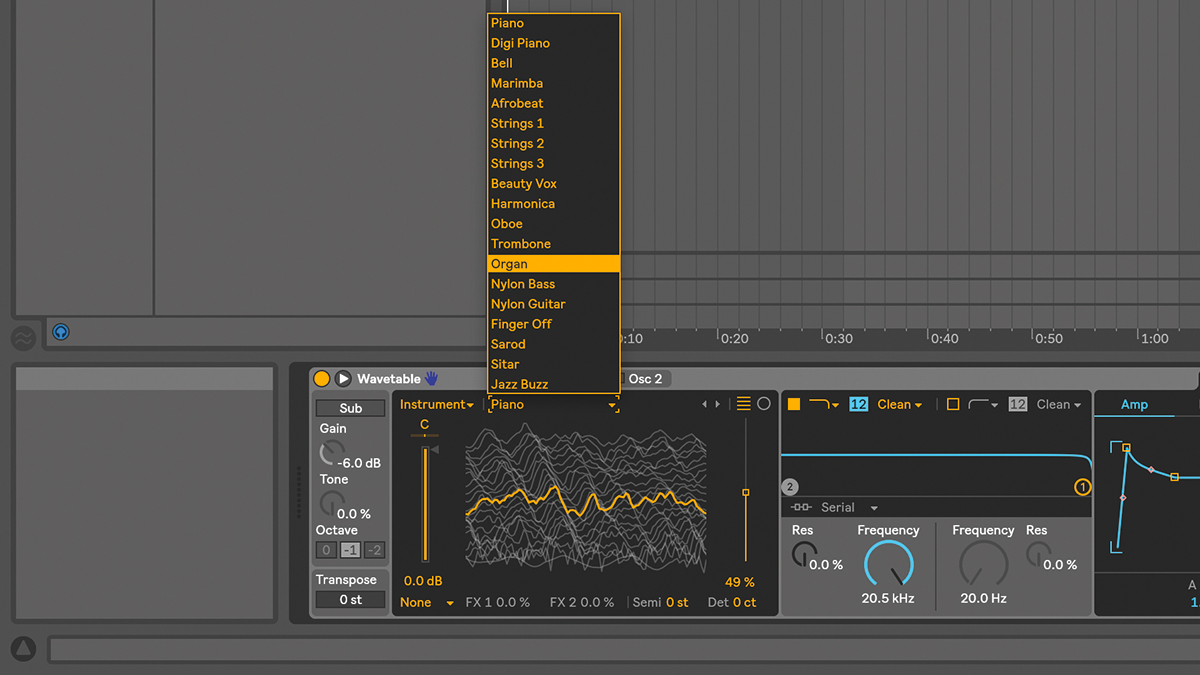The width and height of the screenshot is (1200, 675).
Task: Select filter 1 circled number marker
Action: (1082, 487)
